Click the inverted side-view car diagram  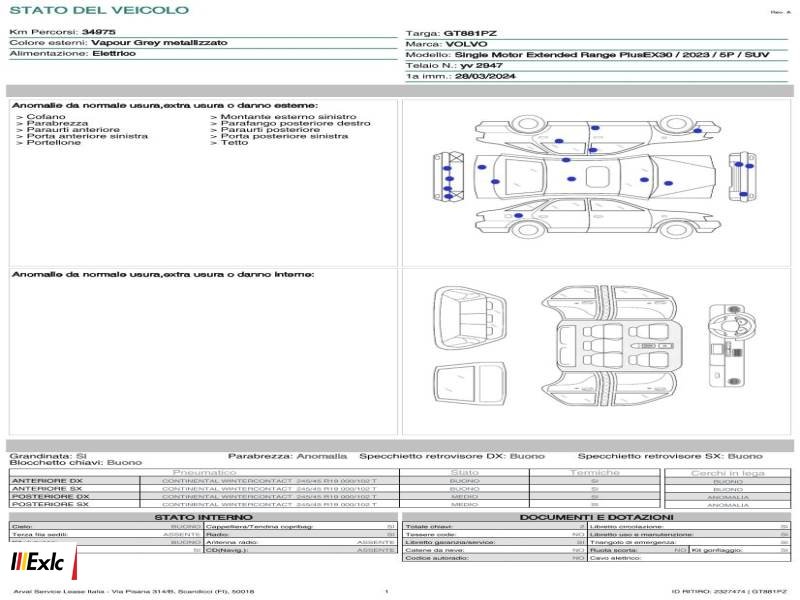pos(598,134)
